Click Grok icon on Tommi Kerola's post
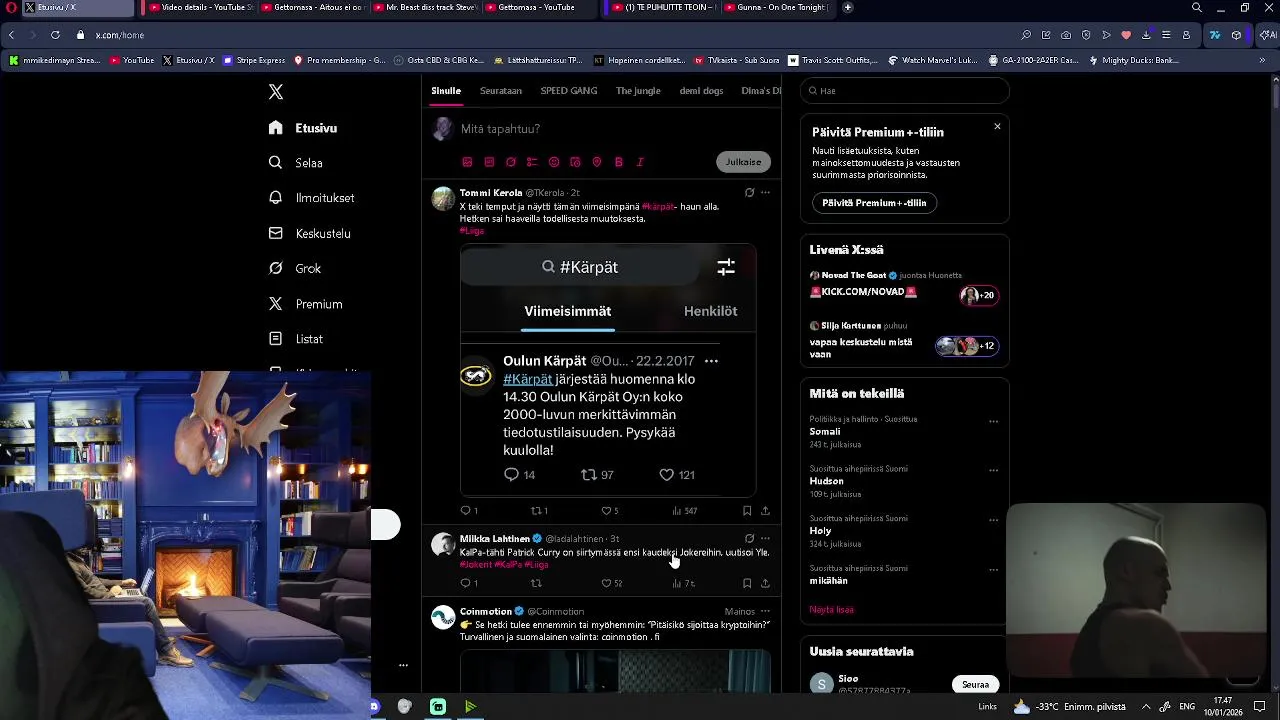This screenshot has height=720, width=1280. 749,193
